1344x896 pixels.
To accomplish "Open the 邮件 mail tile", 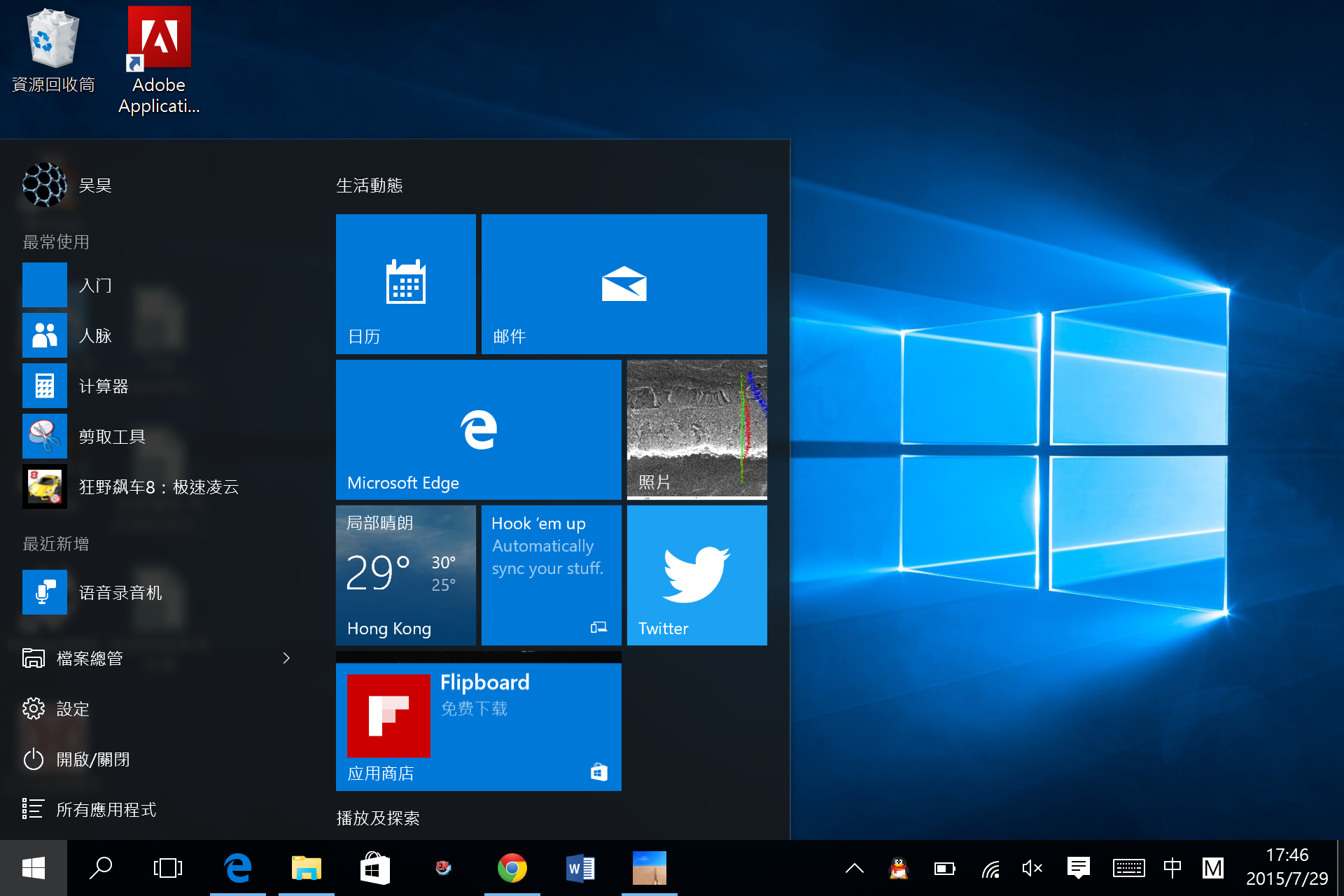I will [x=624, y=284].
